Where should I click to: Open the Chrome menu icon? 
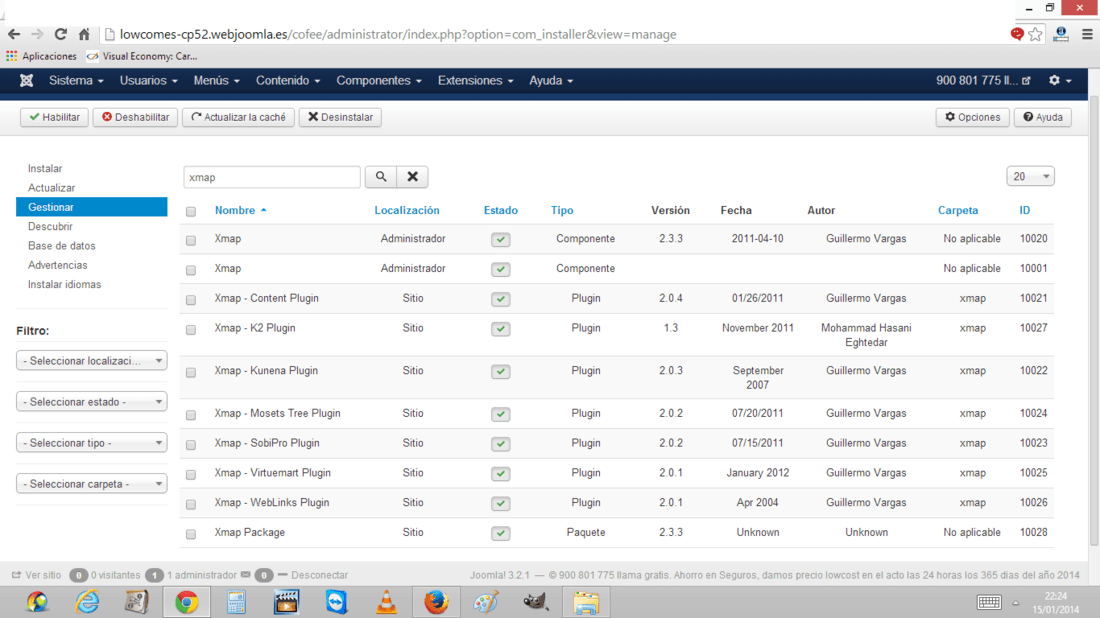(1087, 34)
